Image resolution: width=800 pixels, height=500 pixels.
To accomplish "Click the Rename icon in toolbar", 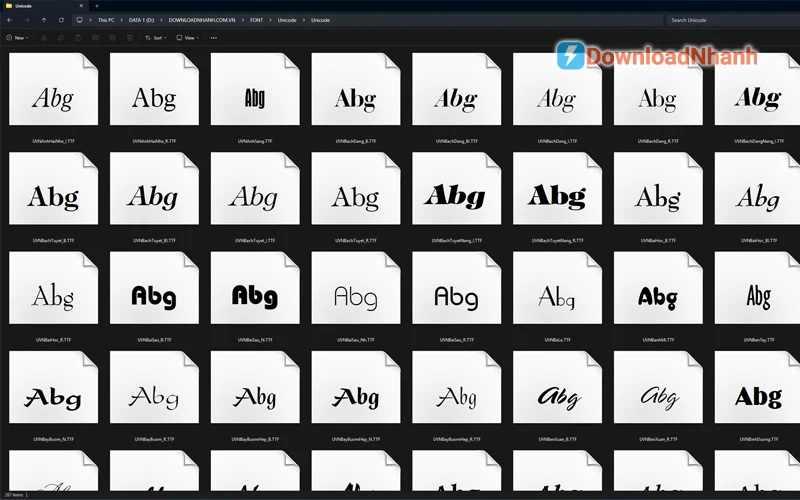I will pyautogui.click(x=95, y=38).
